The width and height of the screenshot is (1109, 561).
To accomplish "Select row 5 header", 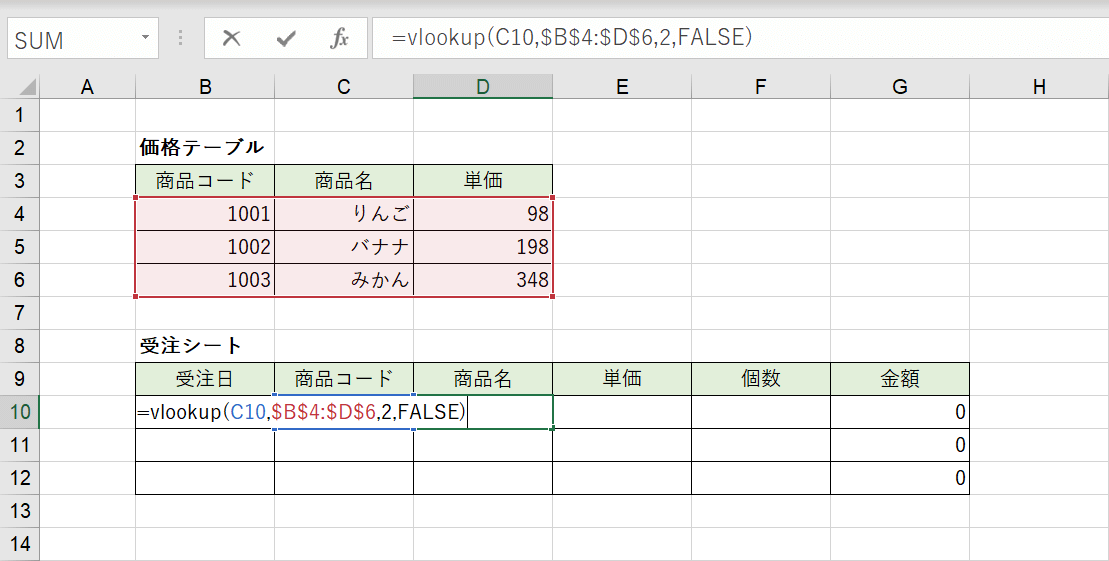I will (x=20, y=247).
